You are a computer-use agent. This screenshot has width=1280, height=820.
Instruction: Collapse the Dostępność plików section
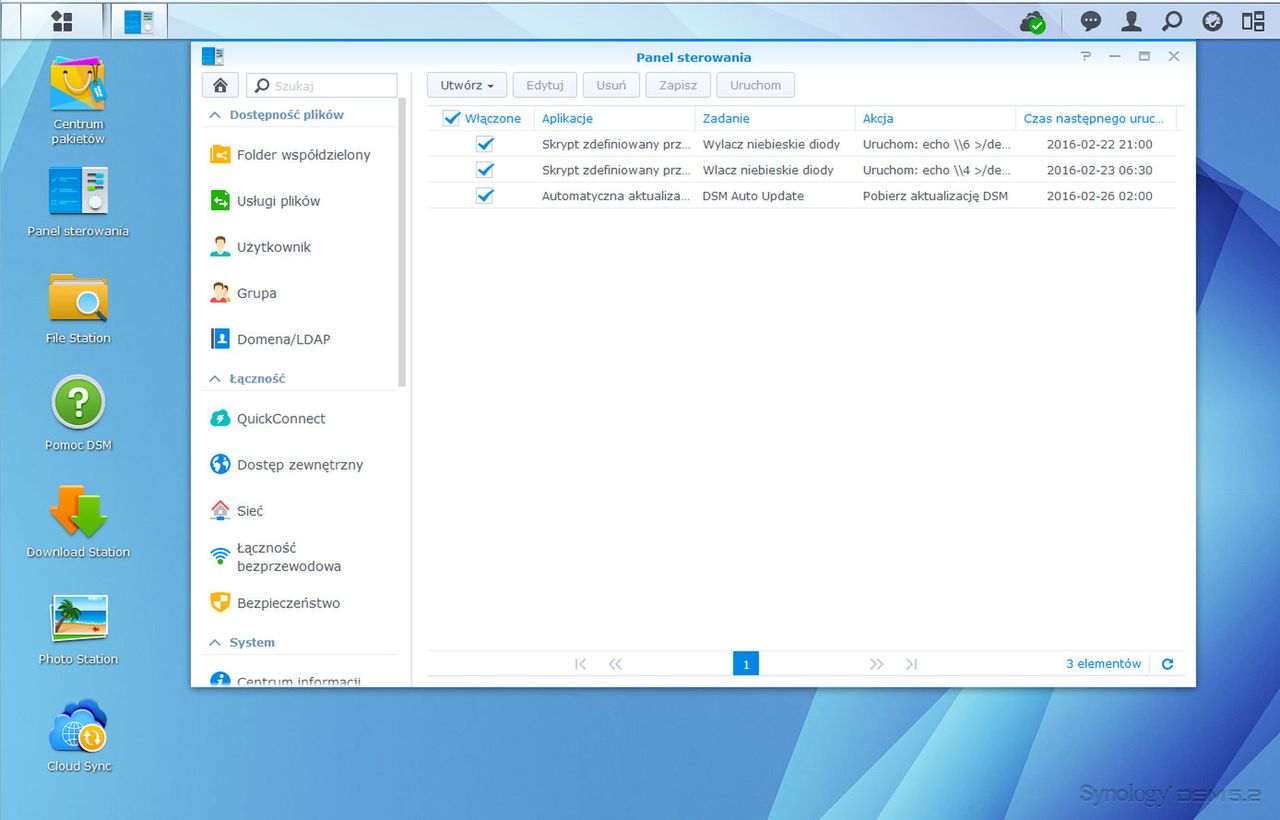214,115
